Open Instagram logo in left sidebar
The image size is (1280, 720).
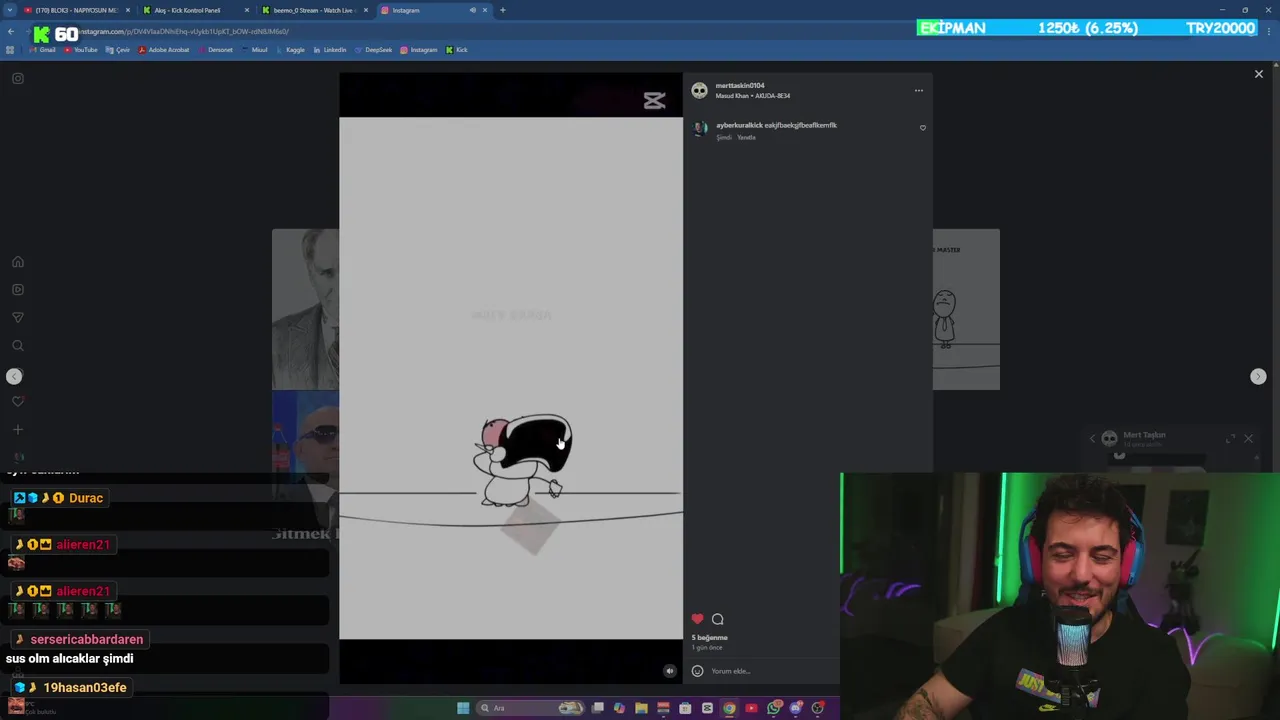[18, 78]
